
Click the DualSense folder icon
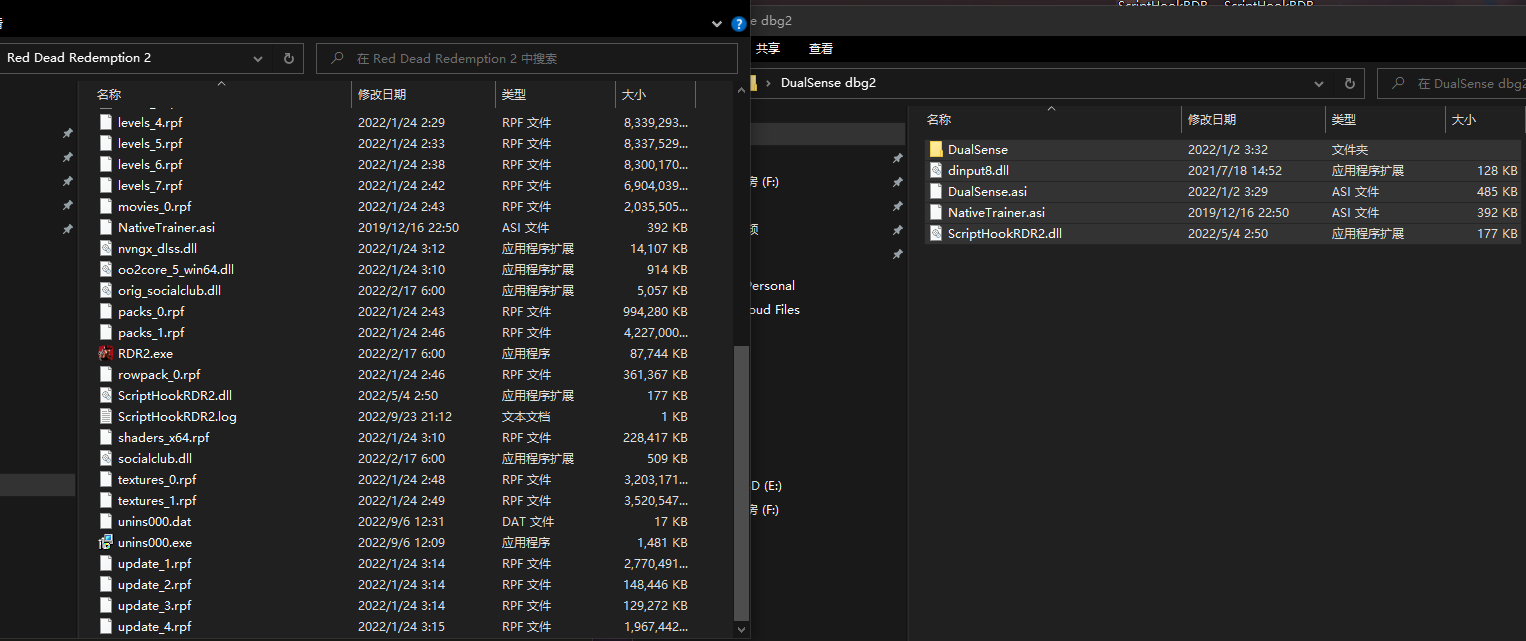(x=936, y=149)
